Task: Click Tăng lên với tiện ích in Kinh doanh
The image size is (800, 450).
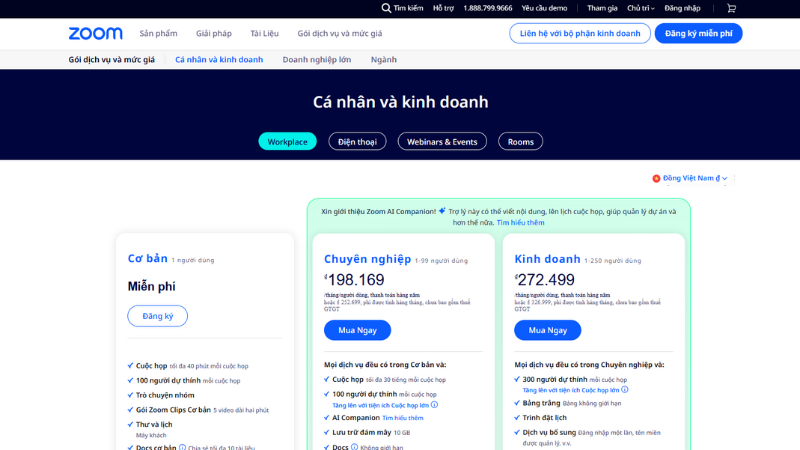Action: pyautogui.click(x=571, y=390)
